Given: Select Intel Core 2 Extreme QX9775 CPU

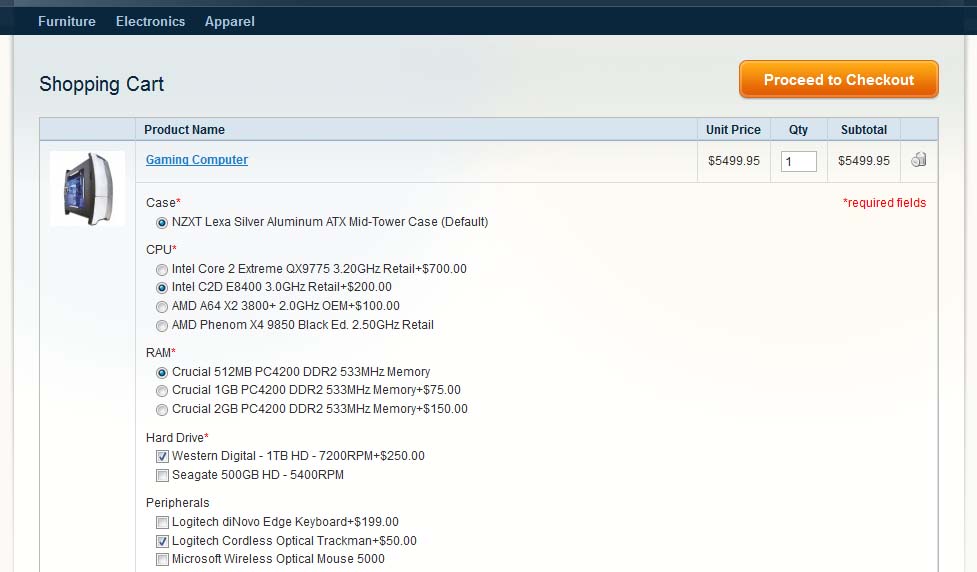Looking at the screenshot, I should pyautogui.click(x=162, y=270).
